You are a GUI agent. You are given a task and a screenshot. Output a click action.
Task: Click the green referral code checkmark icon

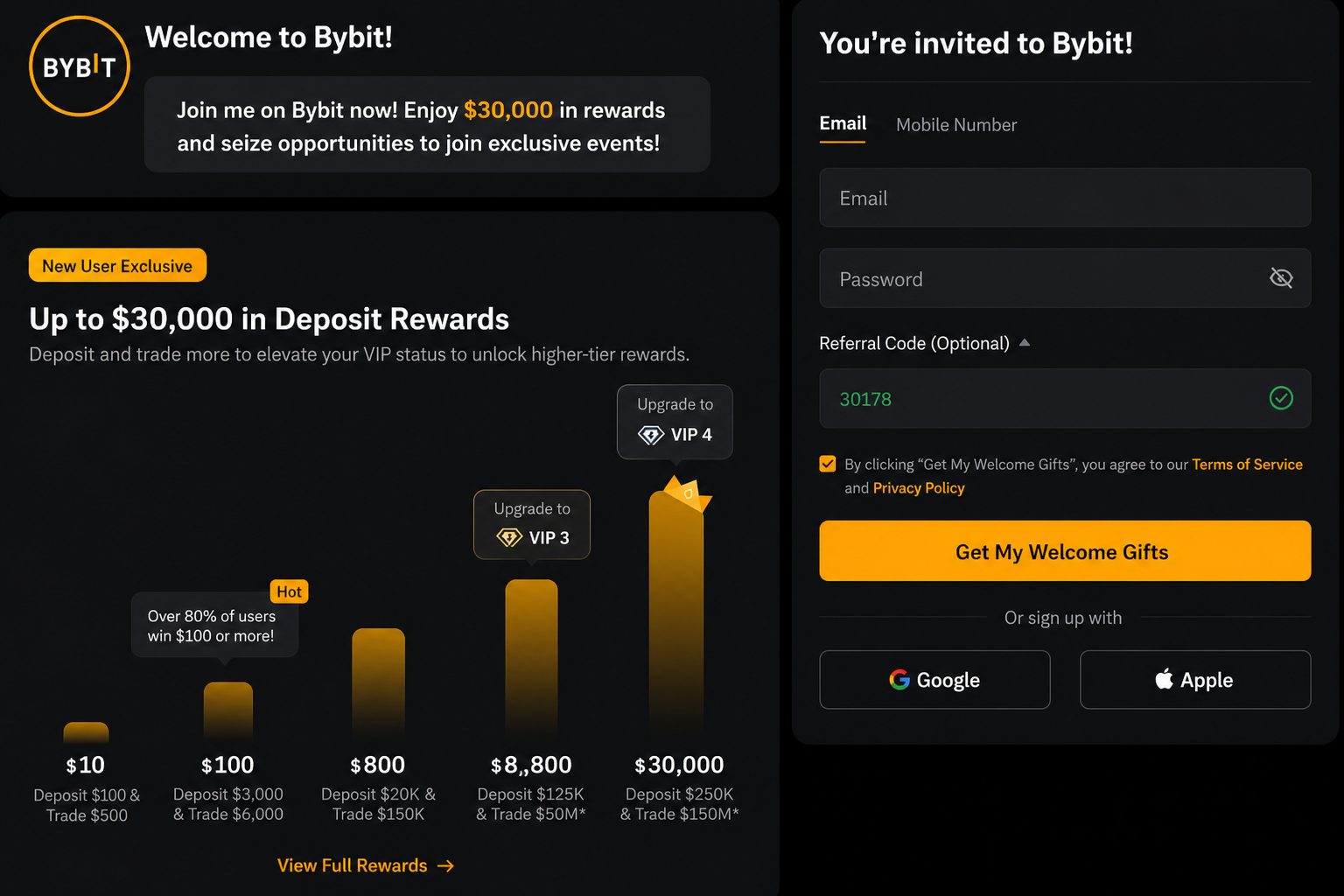1281,398
